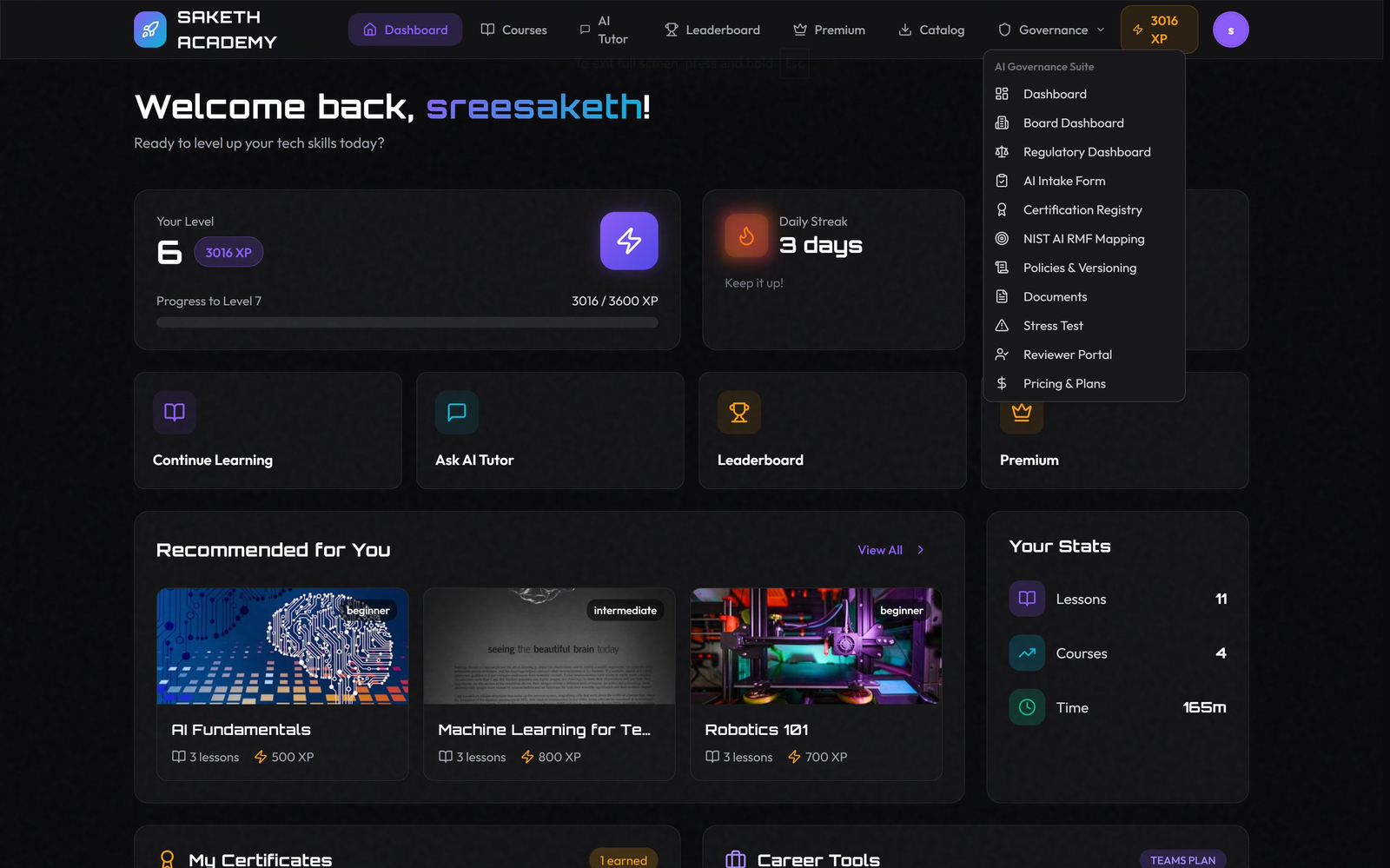Click the book icon on Continue Learning
1390x868 pixels.
175,412
